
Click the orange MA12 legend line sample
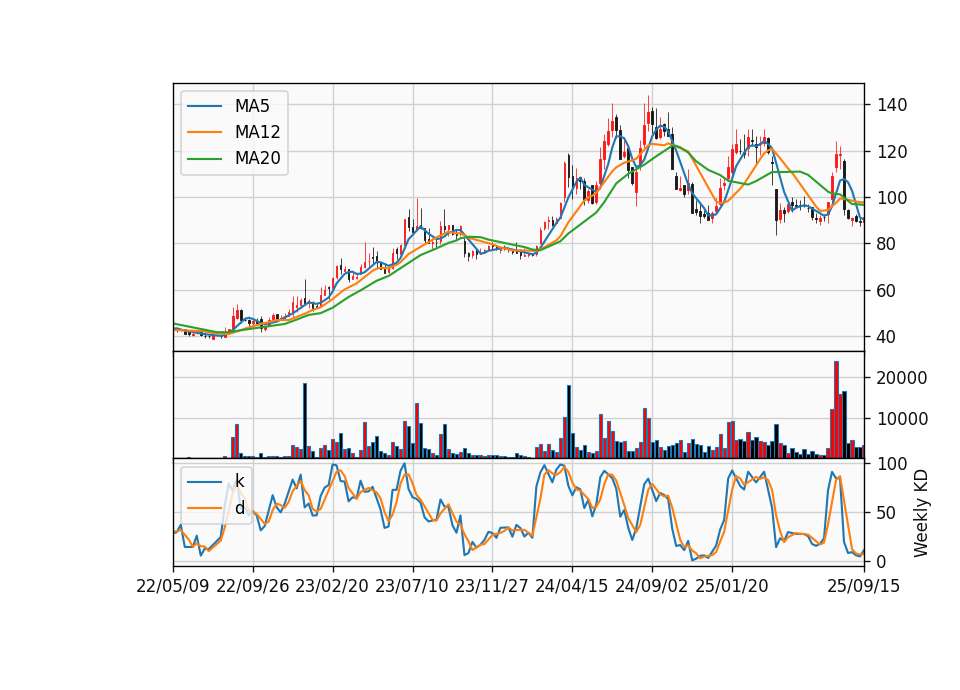205,132
